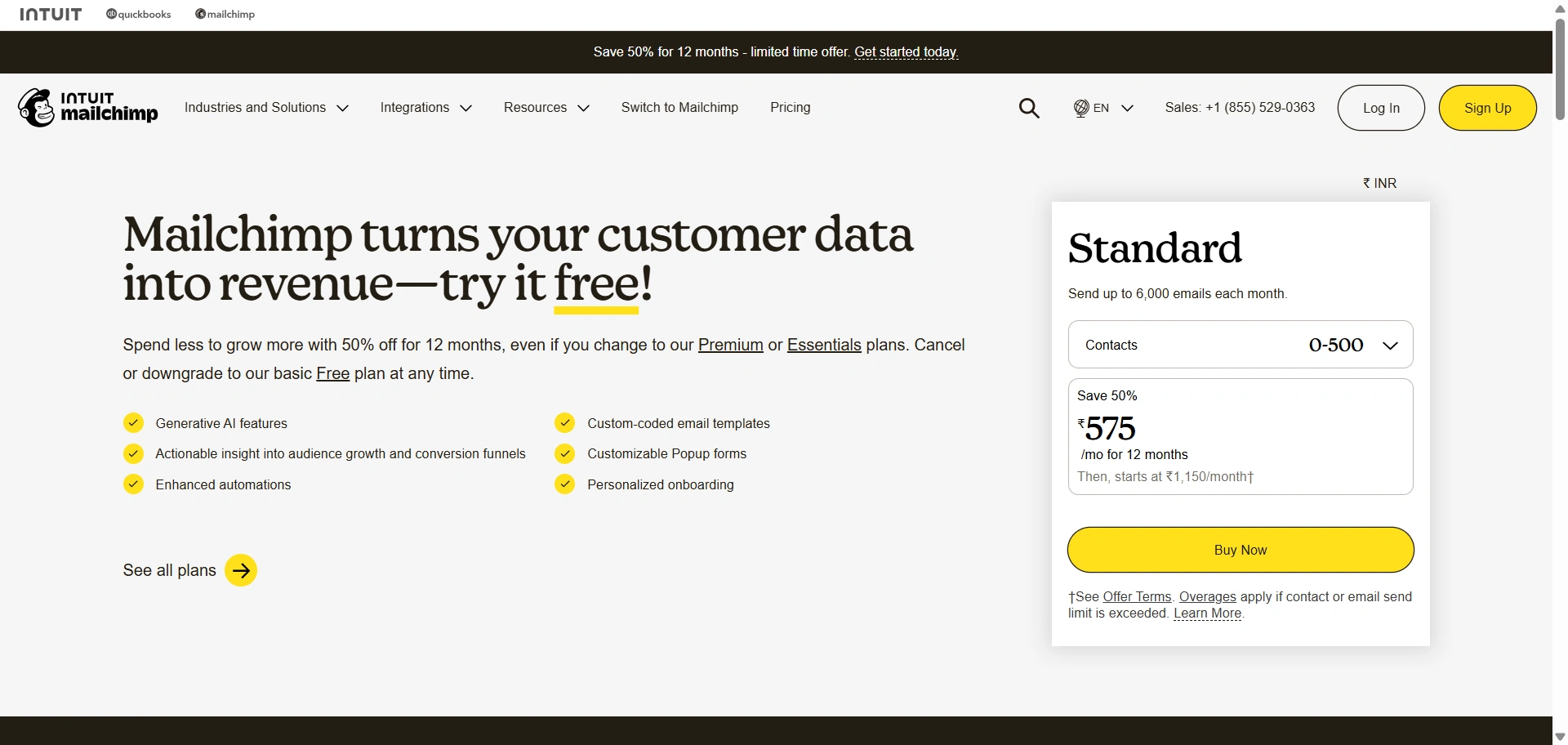Image resolution: width=1568 pixels, height=745 pixels.
Task: Click the Actionable insight into audience growth text
Action: [x=341, y=453]
